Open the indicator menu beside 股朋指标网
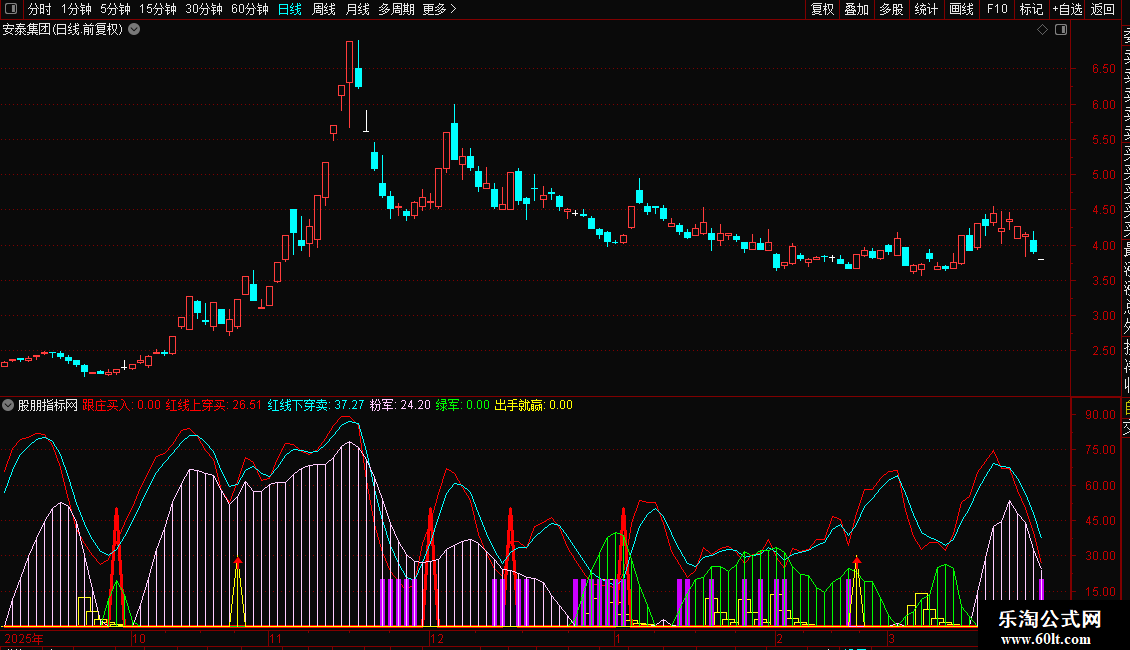The height and width of the screenshot is (650, 1130). 8,405
